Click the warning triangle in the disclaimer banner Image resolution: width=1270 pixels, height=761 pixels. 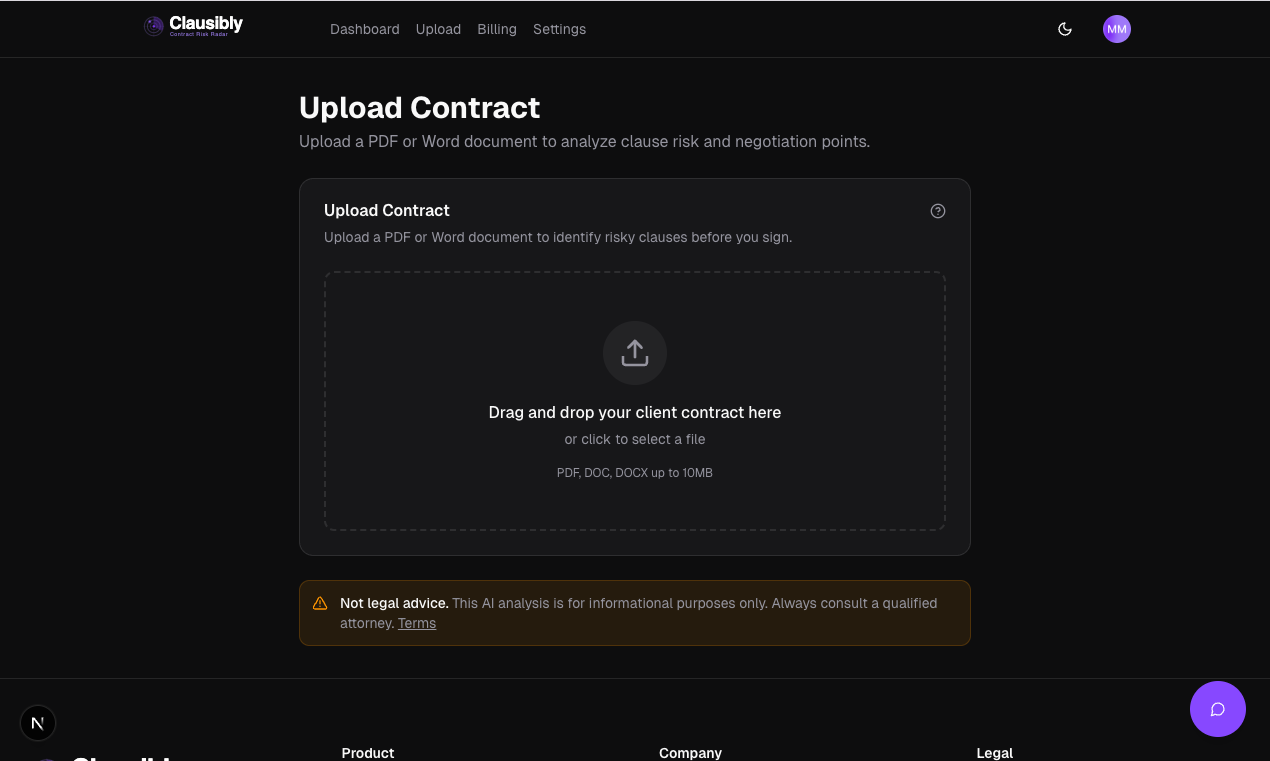pyautogui.click(x=320, y=602)
